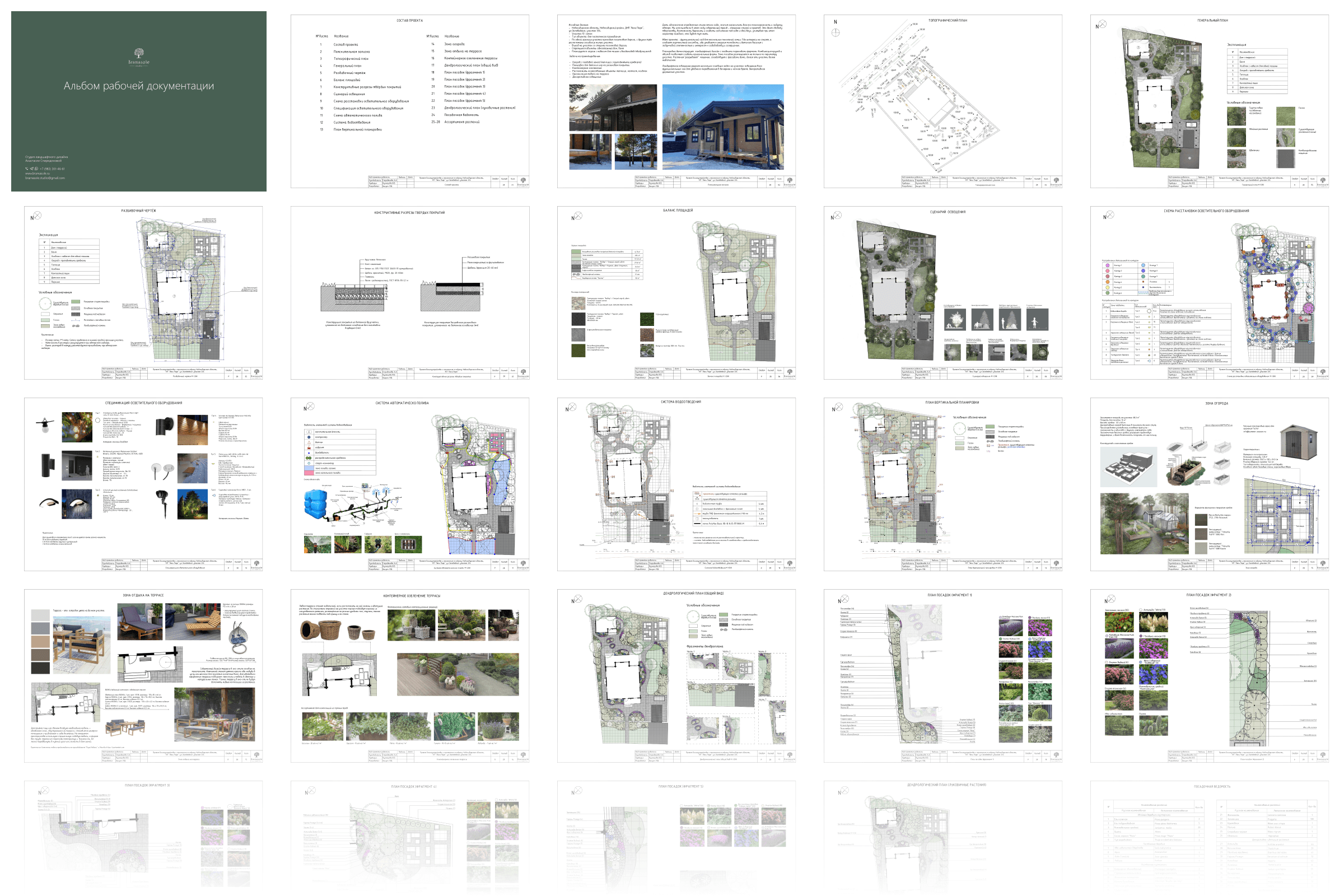Click north arrow on ГЕНЕРАЛЬНЫЙ ПЛАН page

click(x=1101, y=25)
